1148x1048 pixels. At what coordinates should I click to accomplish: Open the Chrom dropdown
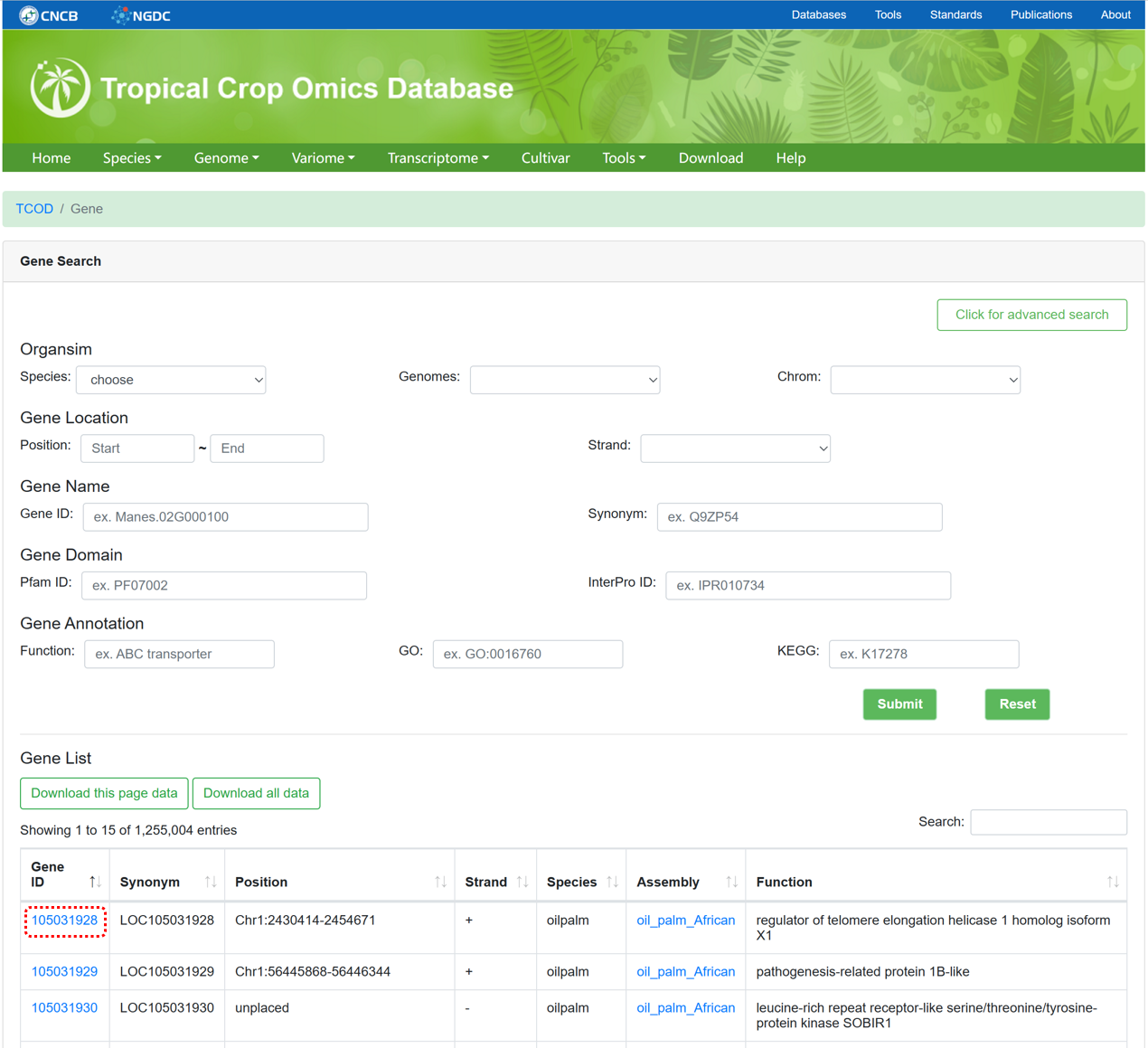pyautogui.click(x=925, y=380)
